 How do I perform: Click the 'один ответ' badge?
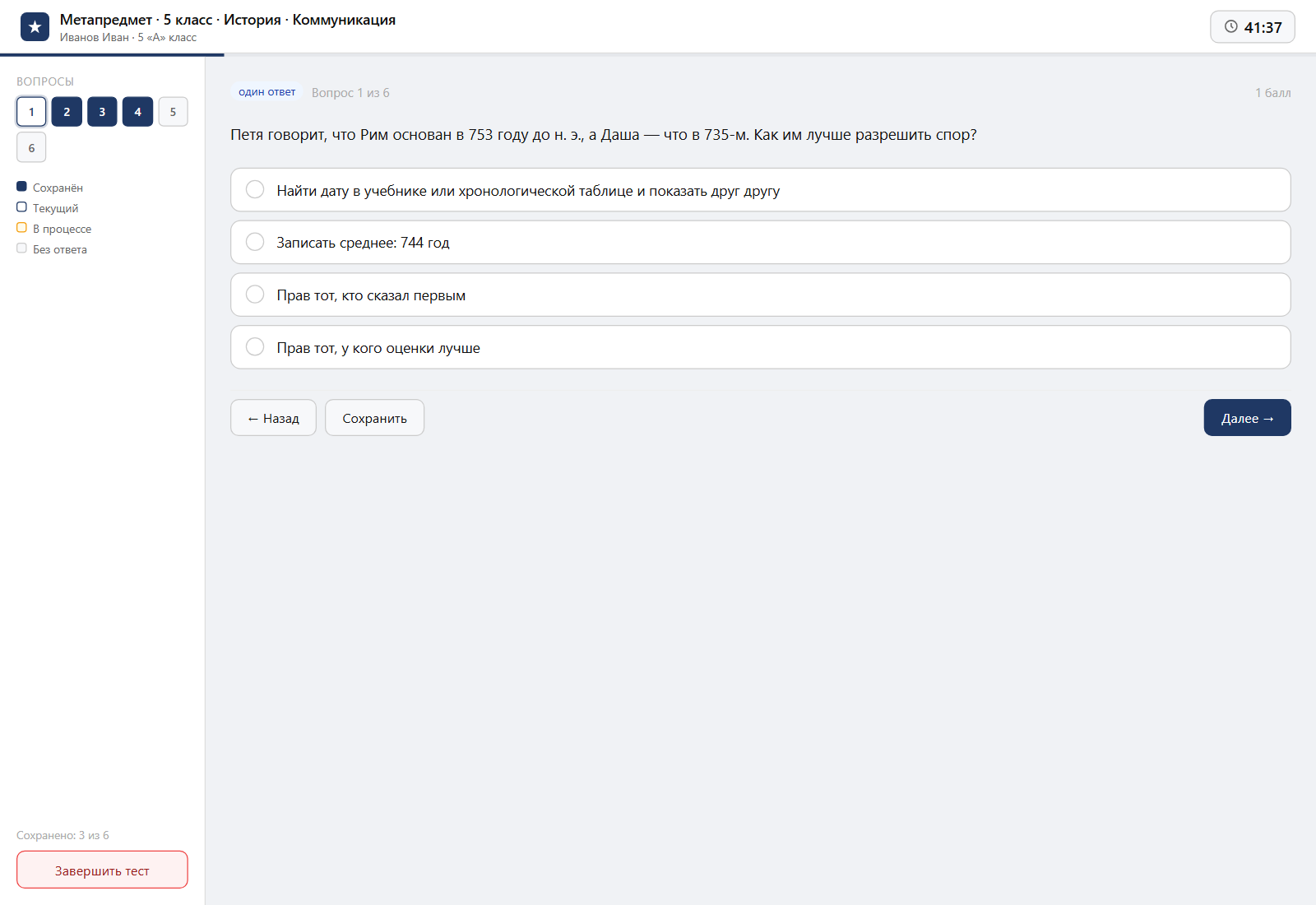(267, 92)
